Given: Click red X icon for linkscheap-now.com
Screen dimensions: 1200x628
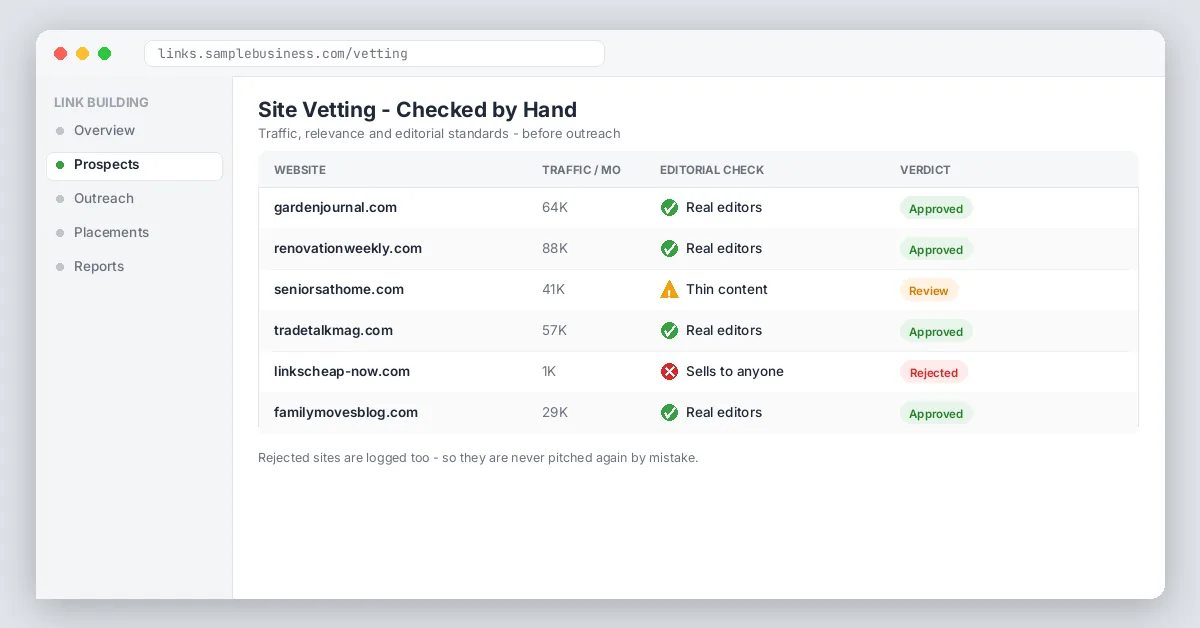Looking at the screenshot, I should pyautogui.click(x=670, y=372).
